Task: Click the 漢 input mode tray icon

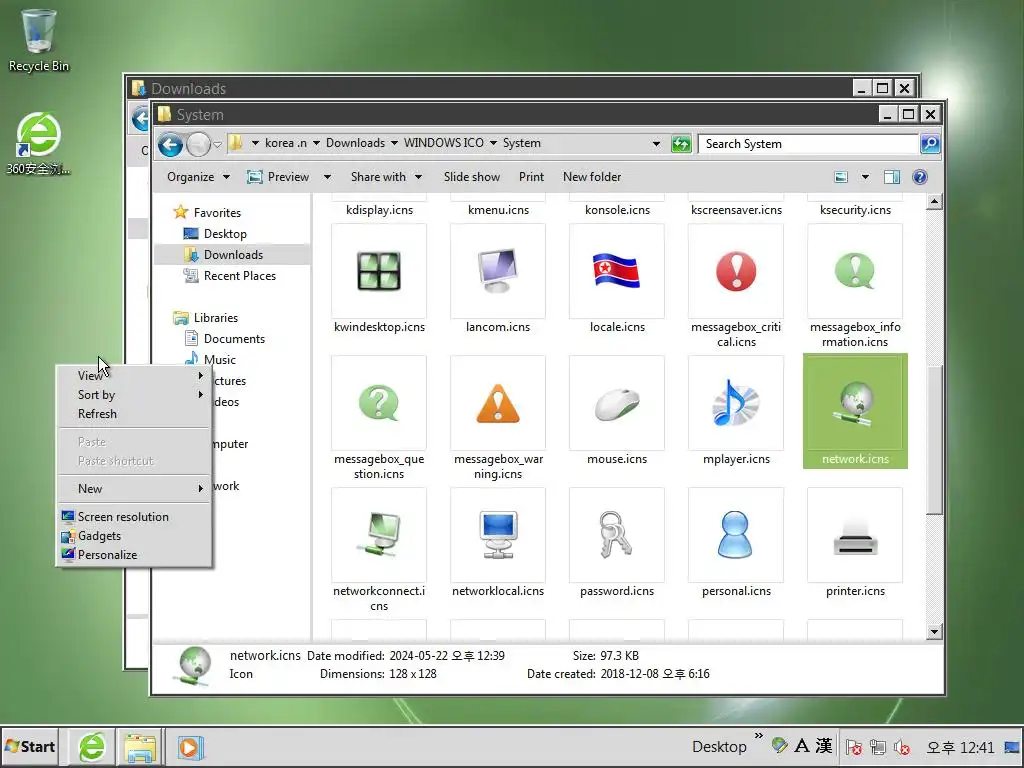Action: (x=824, y=746)
